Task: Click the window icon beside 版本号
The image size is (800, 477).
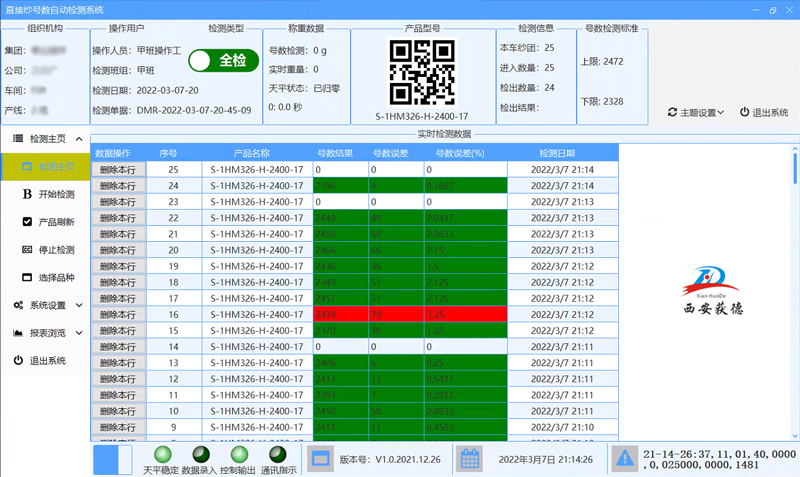Action: pos(320,459)
